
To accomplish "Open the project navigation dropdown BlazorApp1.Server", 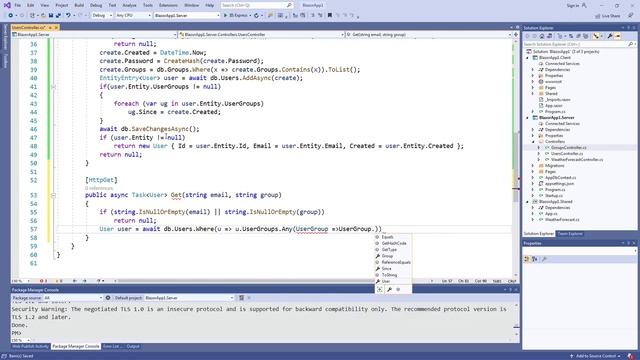I will (x=95, y=35).
